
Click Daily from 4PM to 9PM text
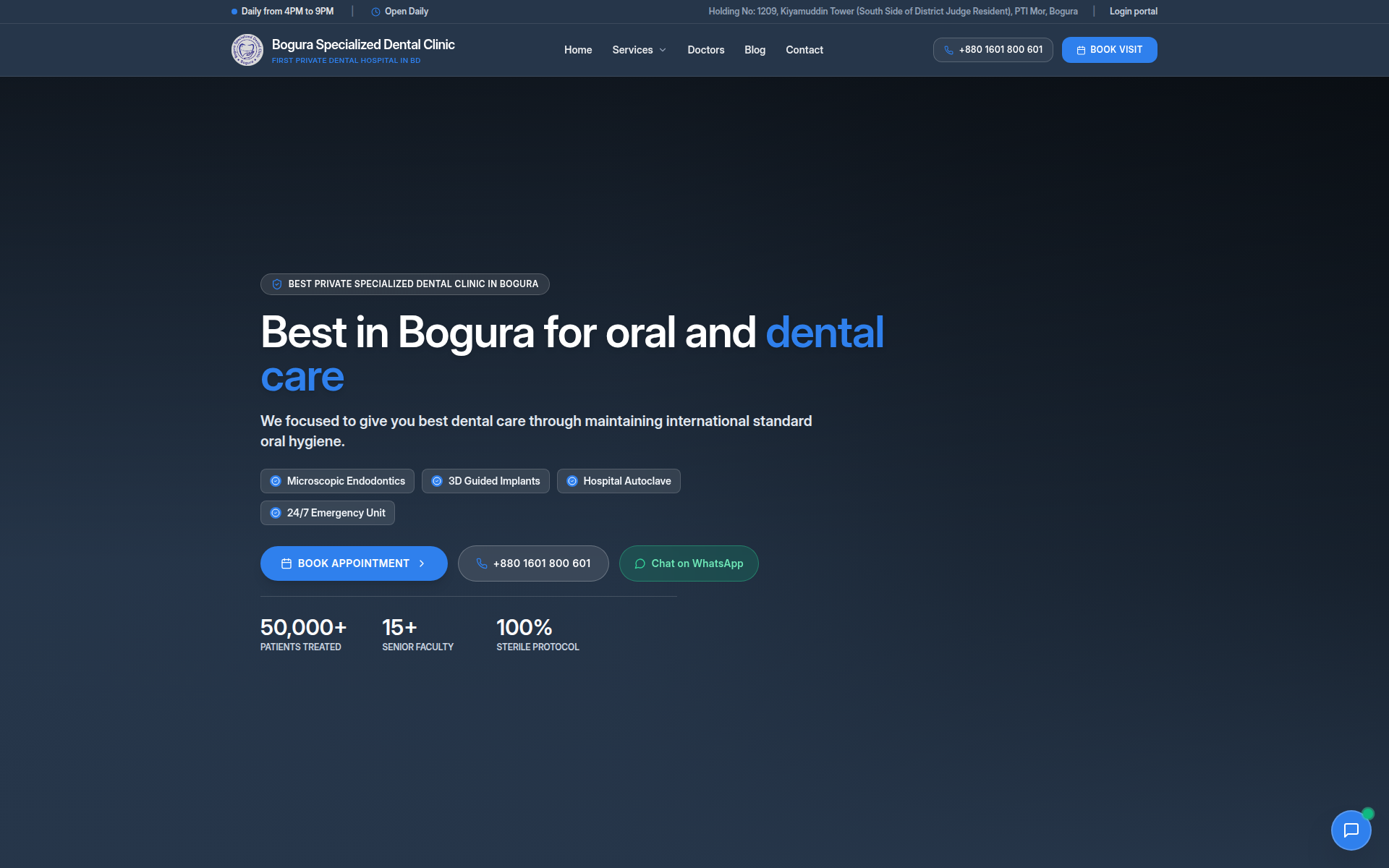coord(287,12)
